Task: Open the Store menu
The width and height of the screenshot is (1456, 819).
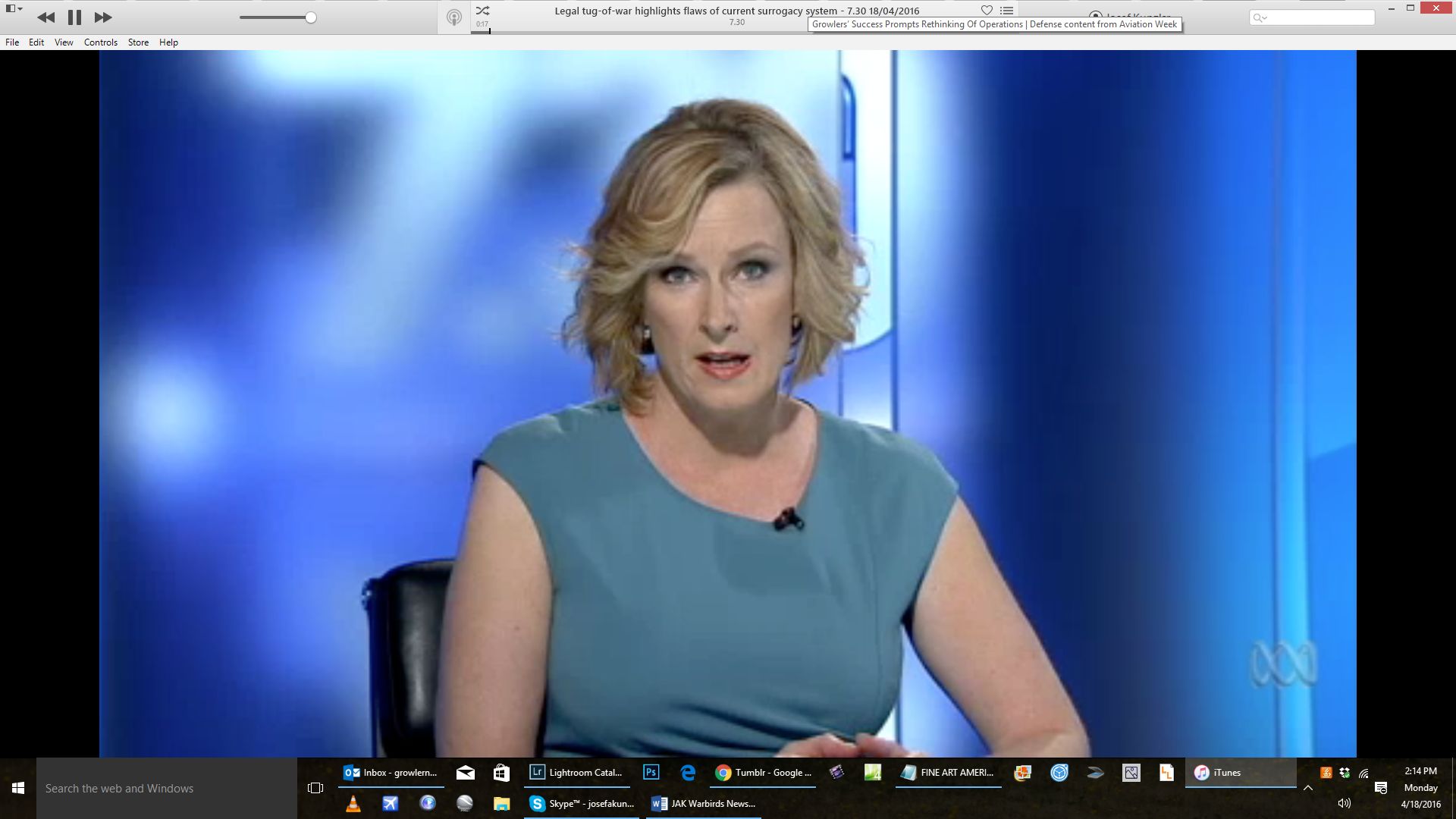Action: pos(138,42)
